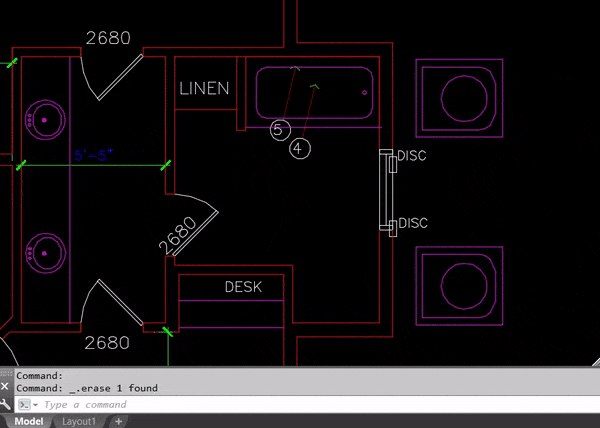This screenshot has height=428, width=600.
Task: Open command line customize wrench icon
Action: (5, 404)
